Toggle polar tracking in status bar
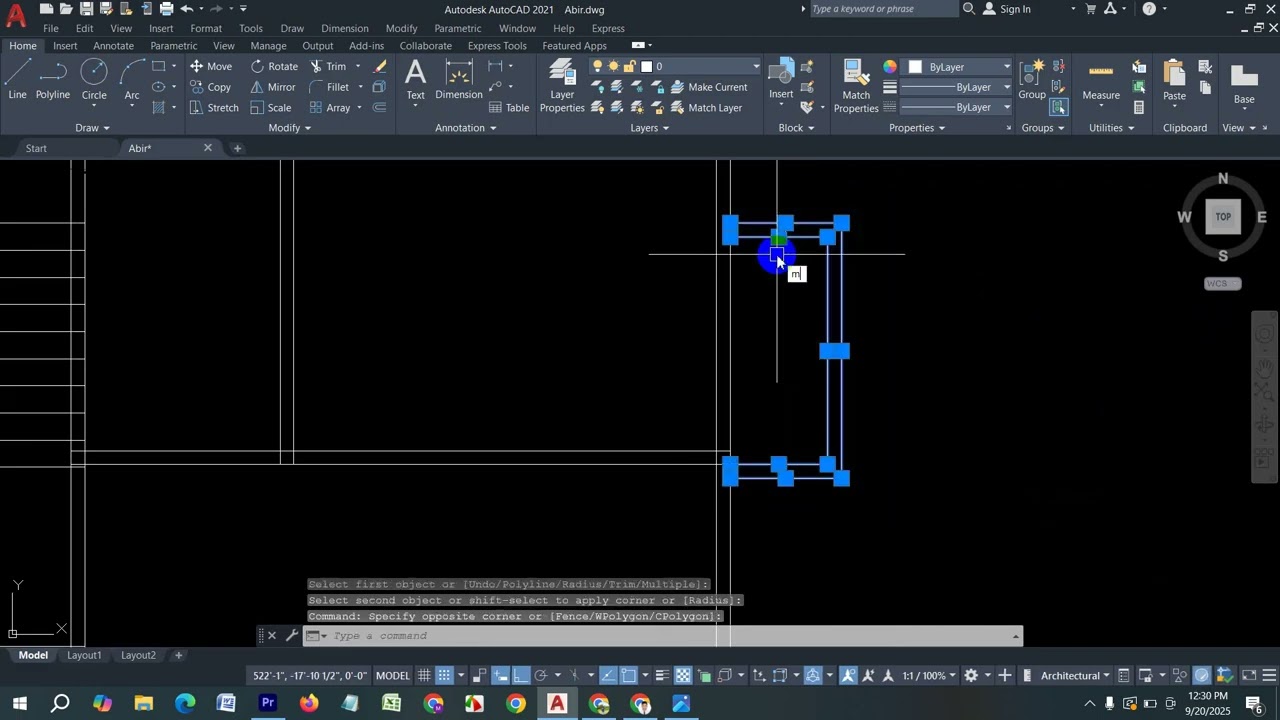The image size is (1280, 720). (x=541, y=676)
